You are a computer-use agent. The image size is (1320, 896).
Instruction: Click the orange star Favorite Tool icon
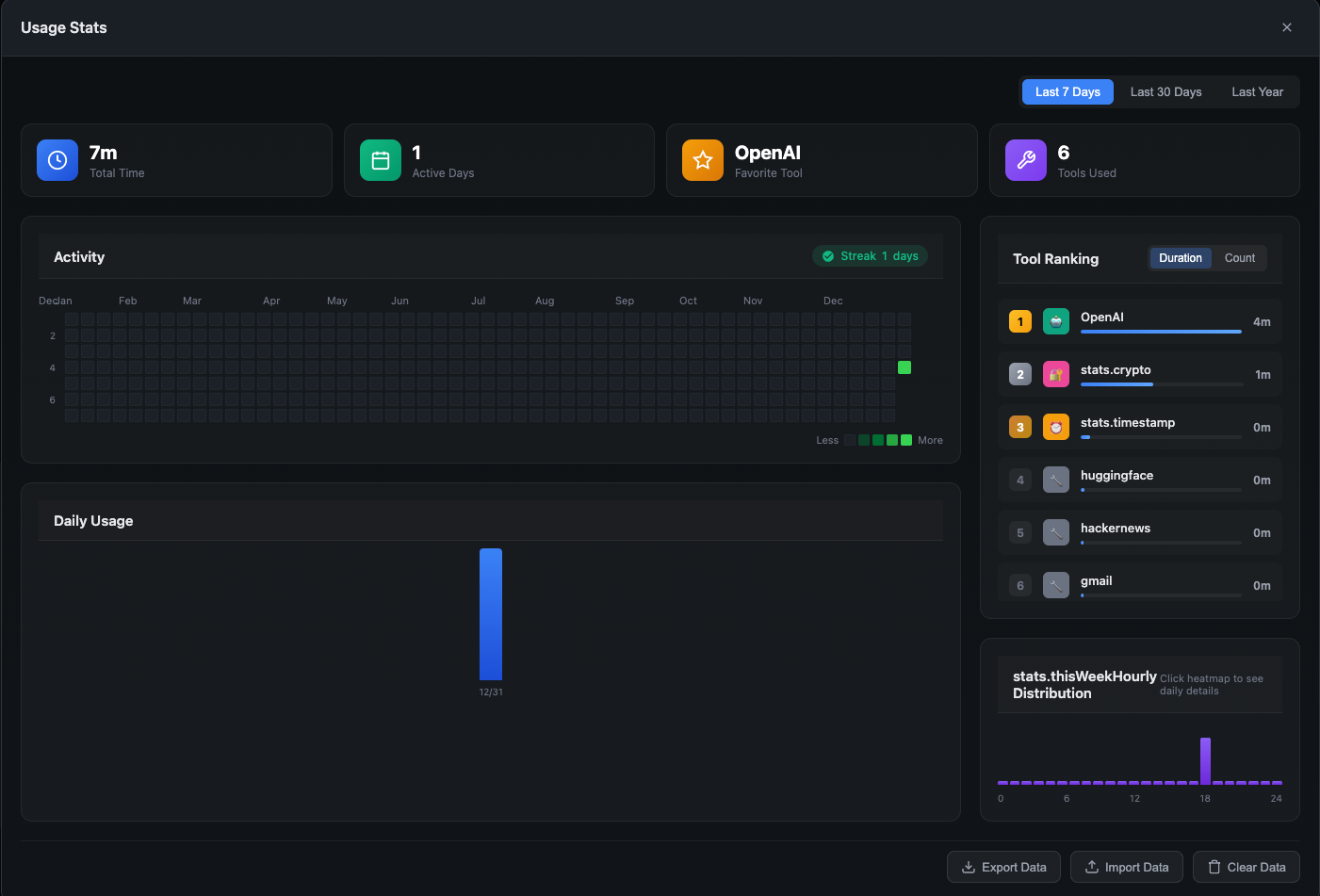point(702,160)
